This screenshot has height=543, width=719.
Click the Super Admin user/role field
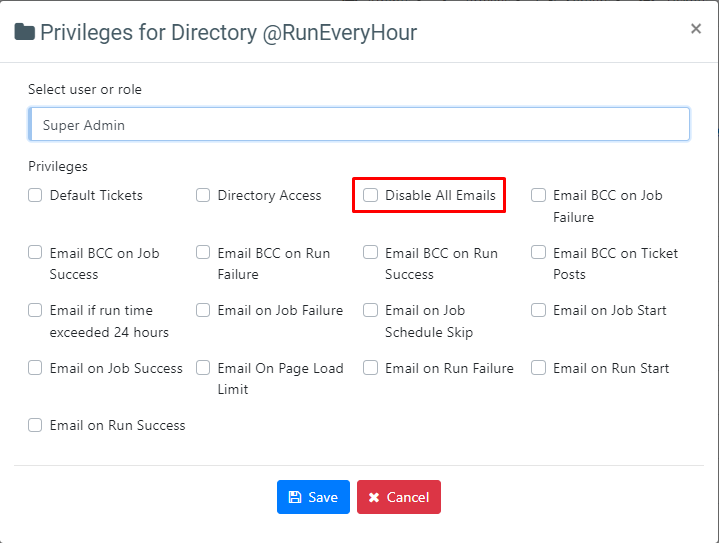coord(359,125)
